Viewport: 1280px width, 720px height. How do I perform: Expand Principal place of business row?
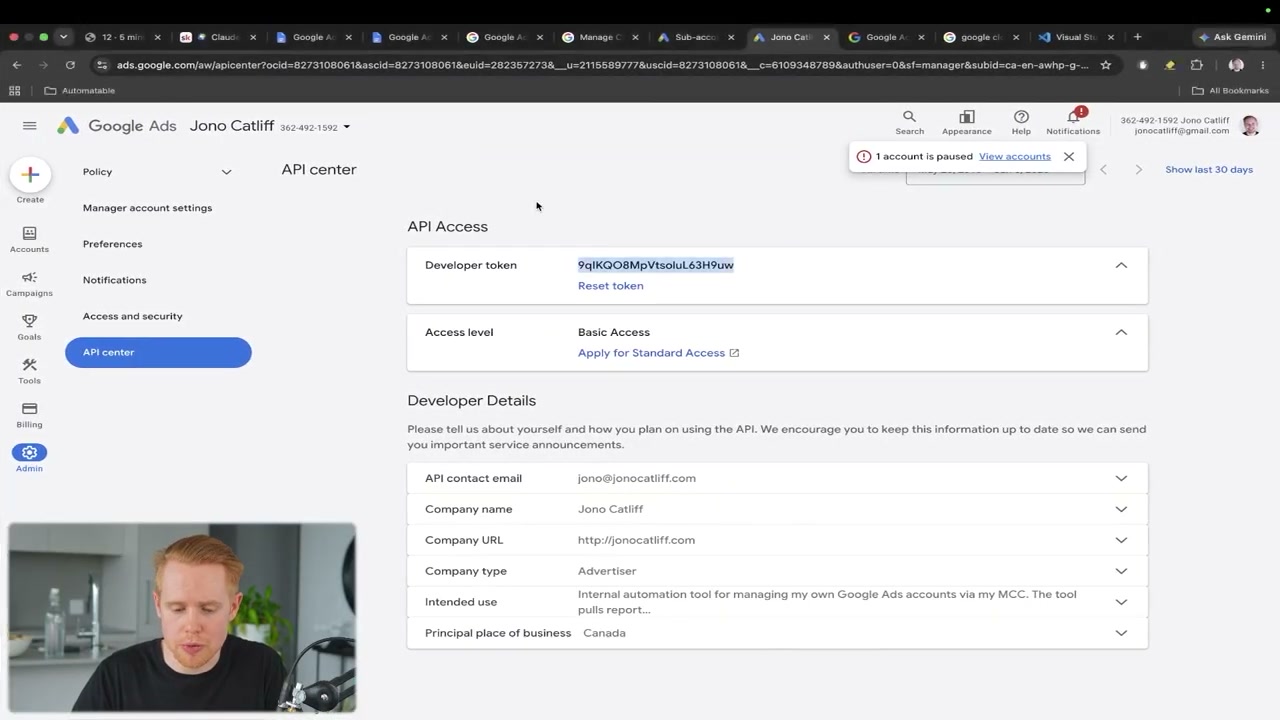[x=1121, y=633]
